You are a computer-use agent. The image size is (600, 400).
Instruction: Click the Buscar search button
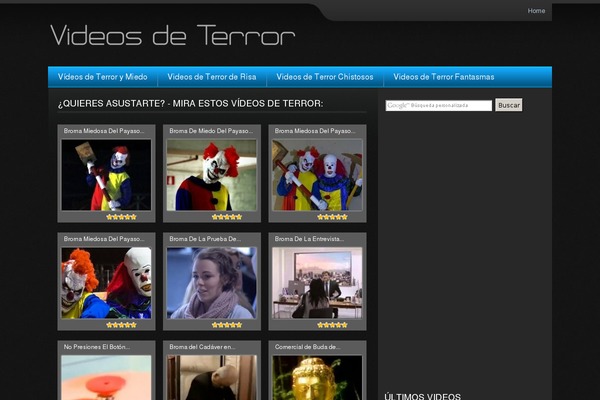click(509, 105)
